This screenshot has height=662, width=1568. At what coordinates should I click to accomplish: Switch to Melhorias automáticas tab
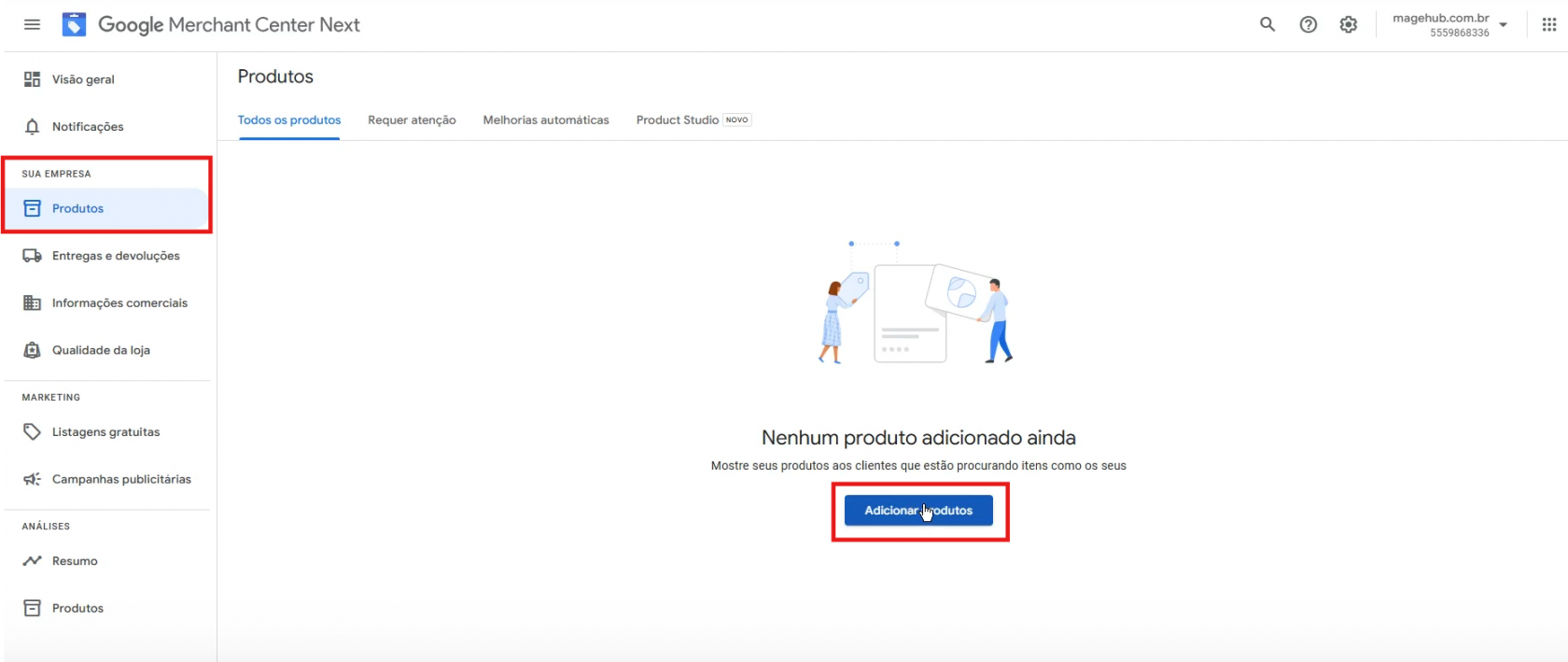click(x=546, y=120)
